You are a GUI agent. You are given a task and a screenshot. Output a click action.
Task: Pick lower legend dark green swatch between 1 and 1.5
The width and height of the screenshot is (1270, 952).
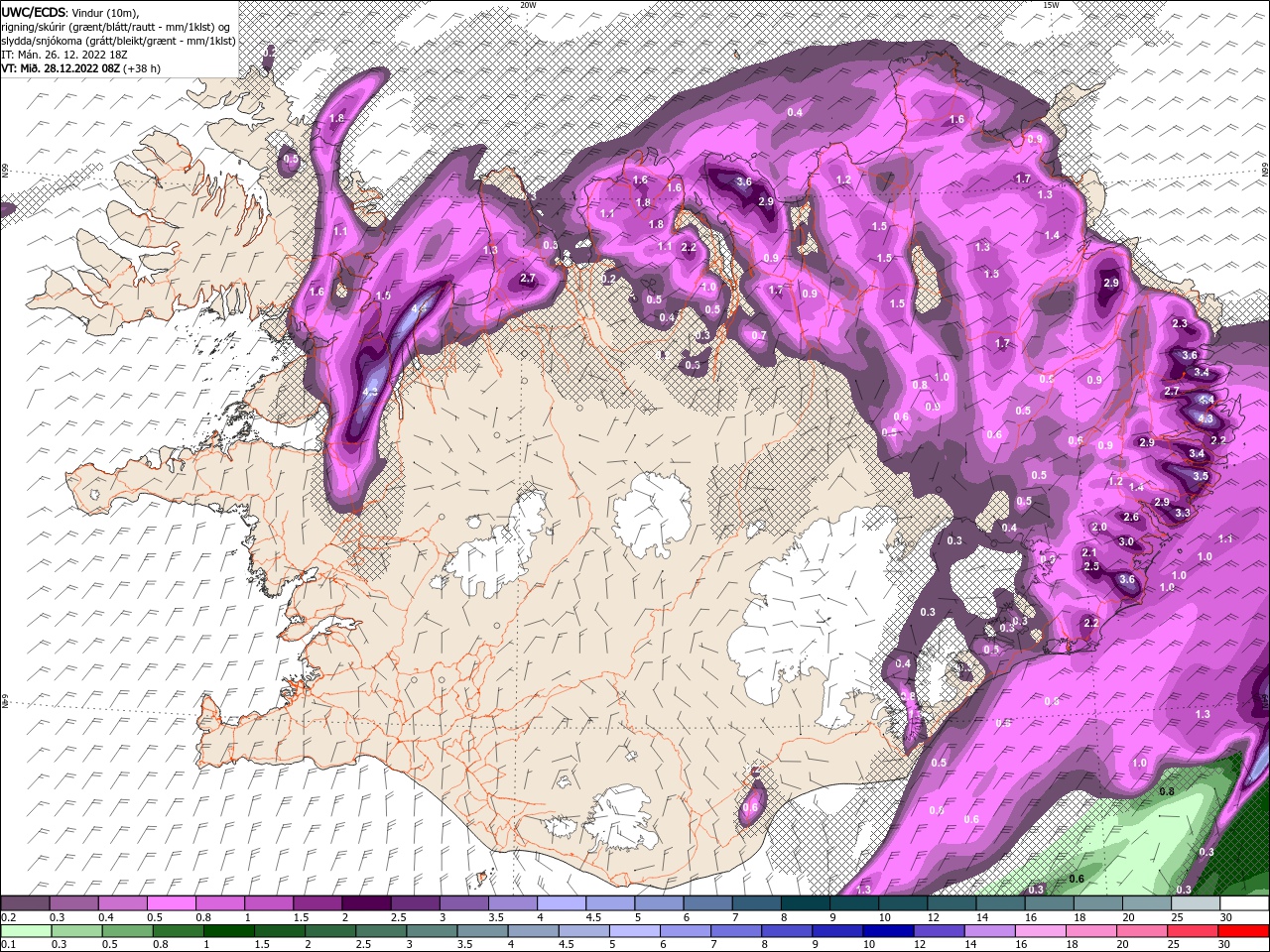point(228,931)
